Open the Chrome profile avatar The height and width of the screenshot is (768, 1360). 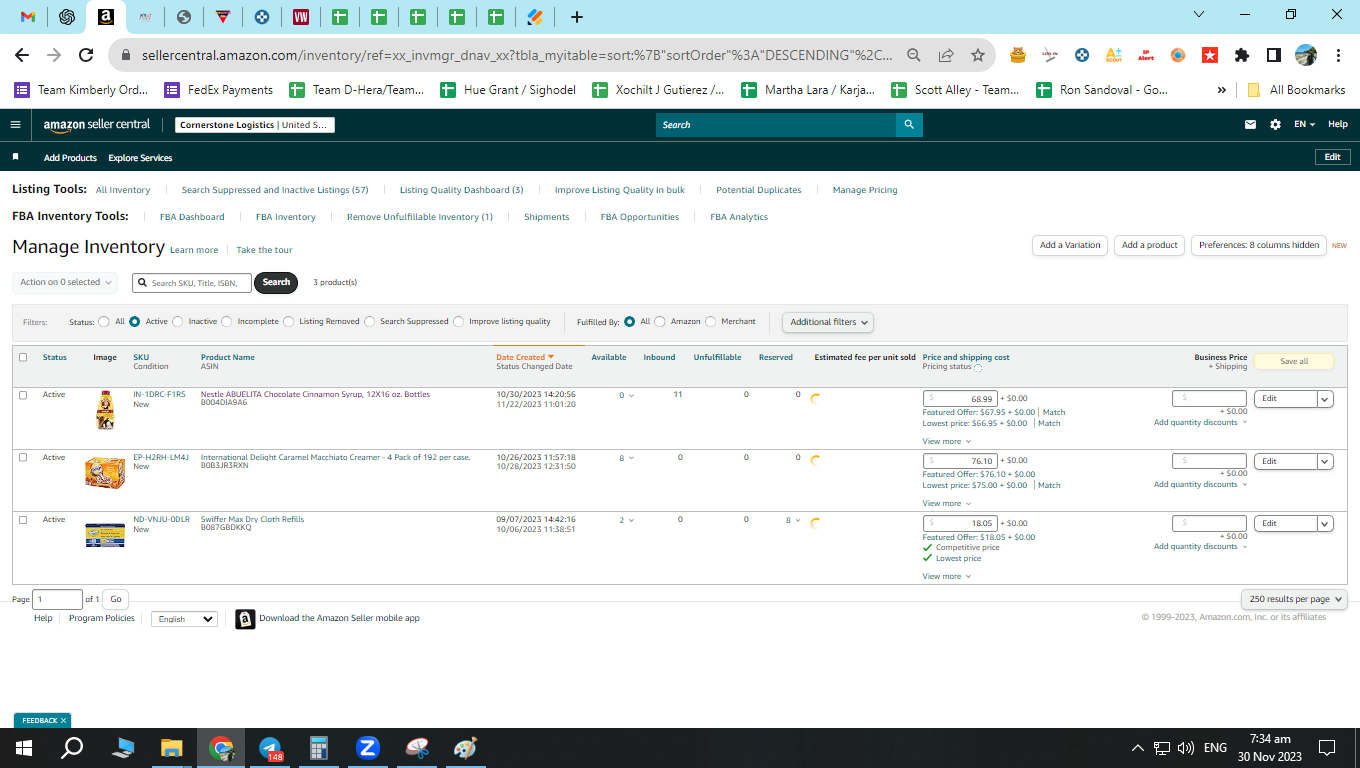click(1306, 55)
